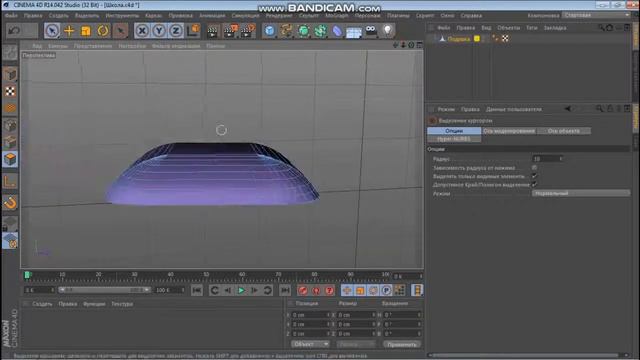Open the Анимация menu
This screenshot has width=640, height=360.
212,16
